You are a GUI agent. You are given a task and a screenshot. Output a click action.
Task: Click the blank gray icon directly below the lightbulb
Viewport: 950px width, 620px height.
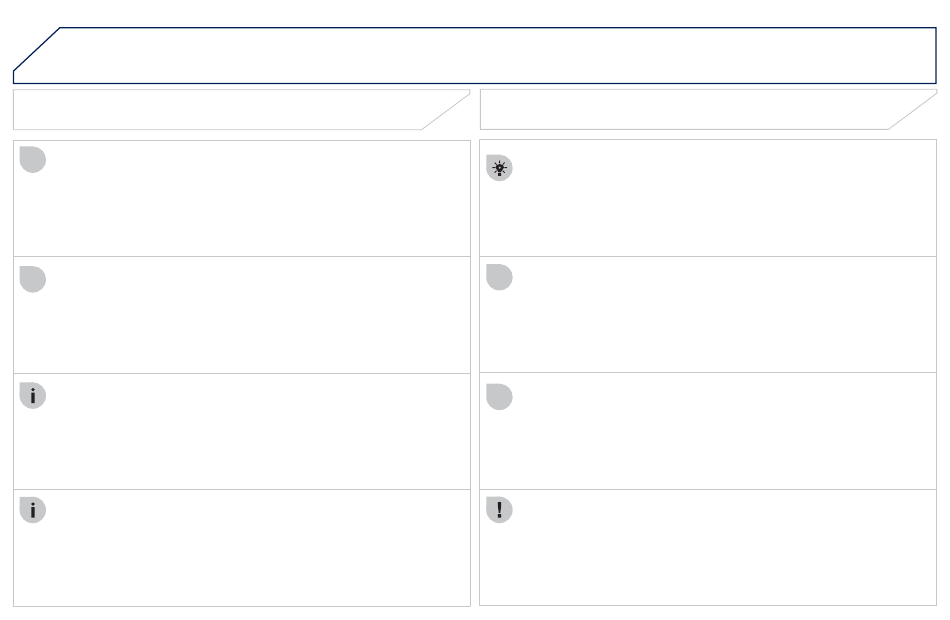point(499,277)
